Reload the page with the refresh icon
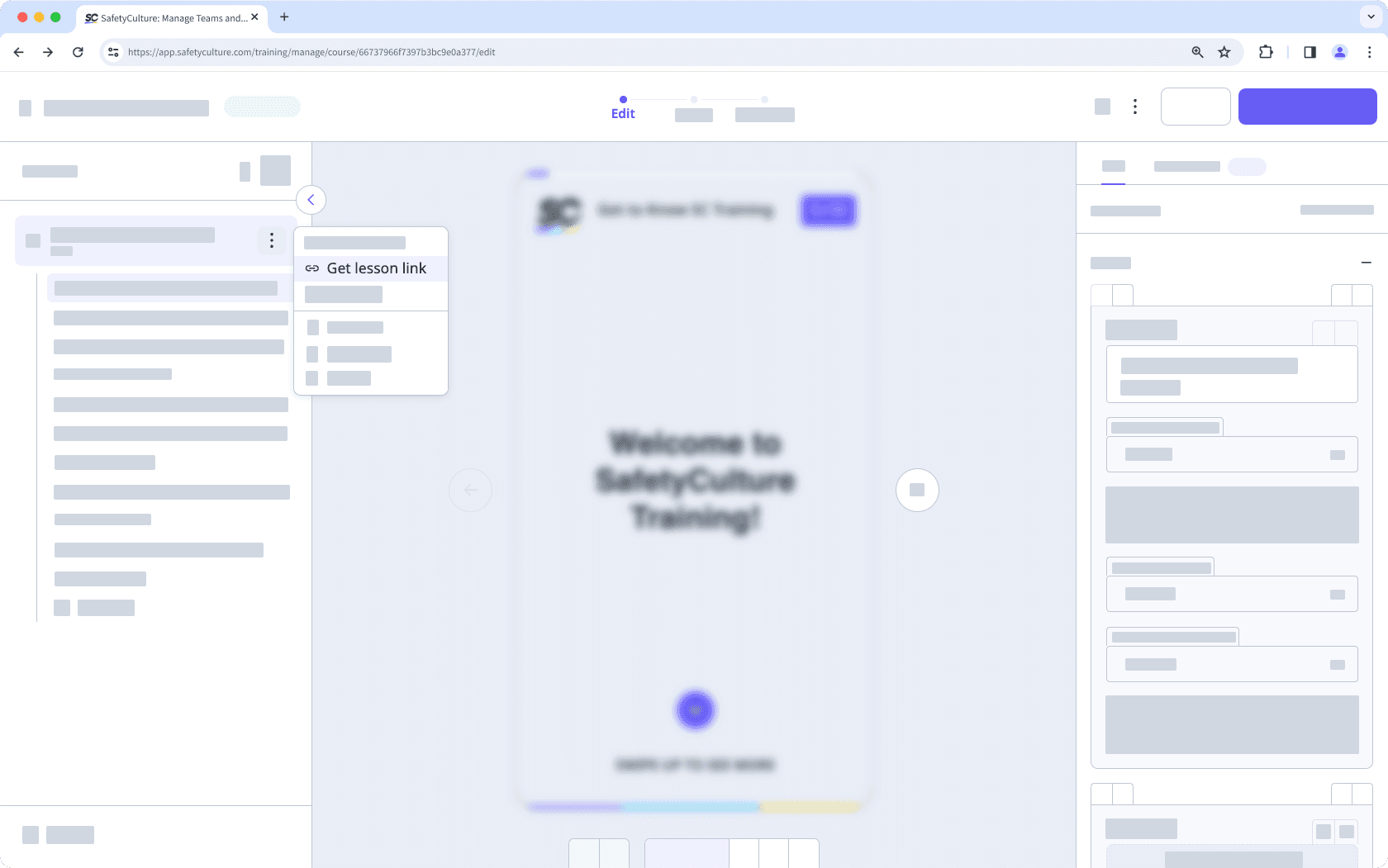 click(x=78, y=51)
